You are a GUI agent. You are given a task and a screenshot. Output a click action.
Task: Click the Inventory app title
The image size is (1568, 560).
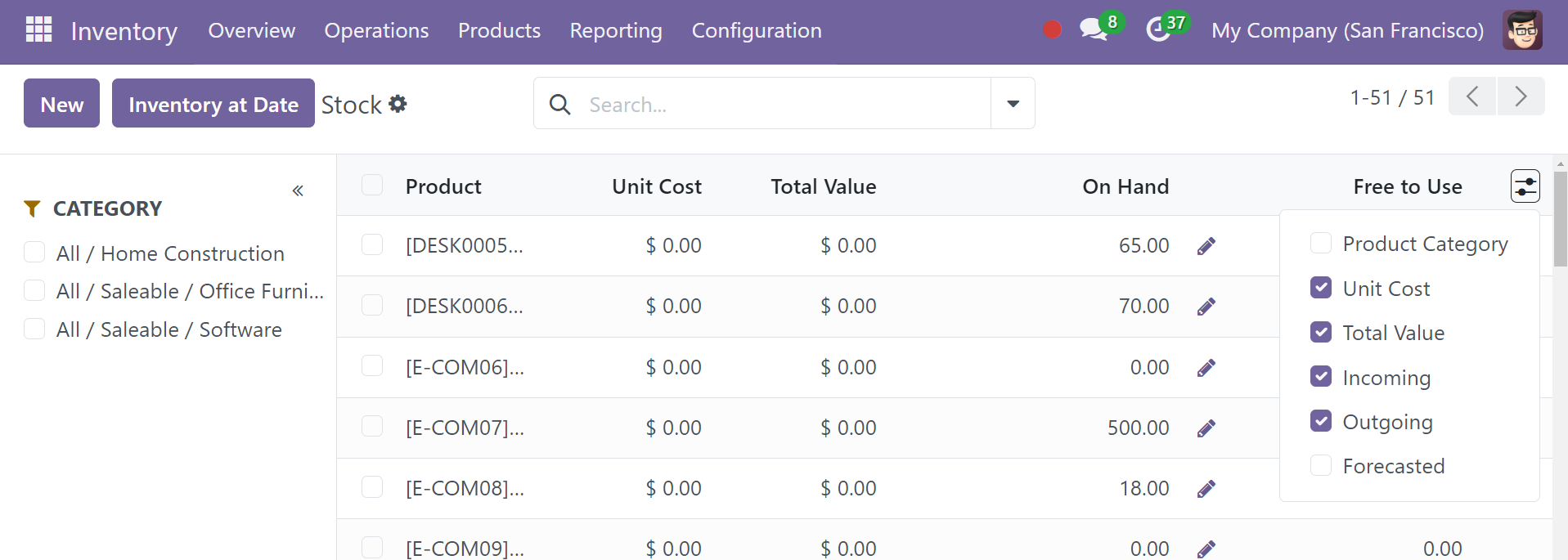click(x=124, y=31)
